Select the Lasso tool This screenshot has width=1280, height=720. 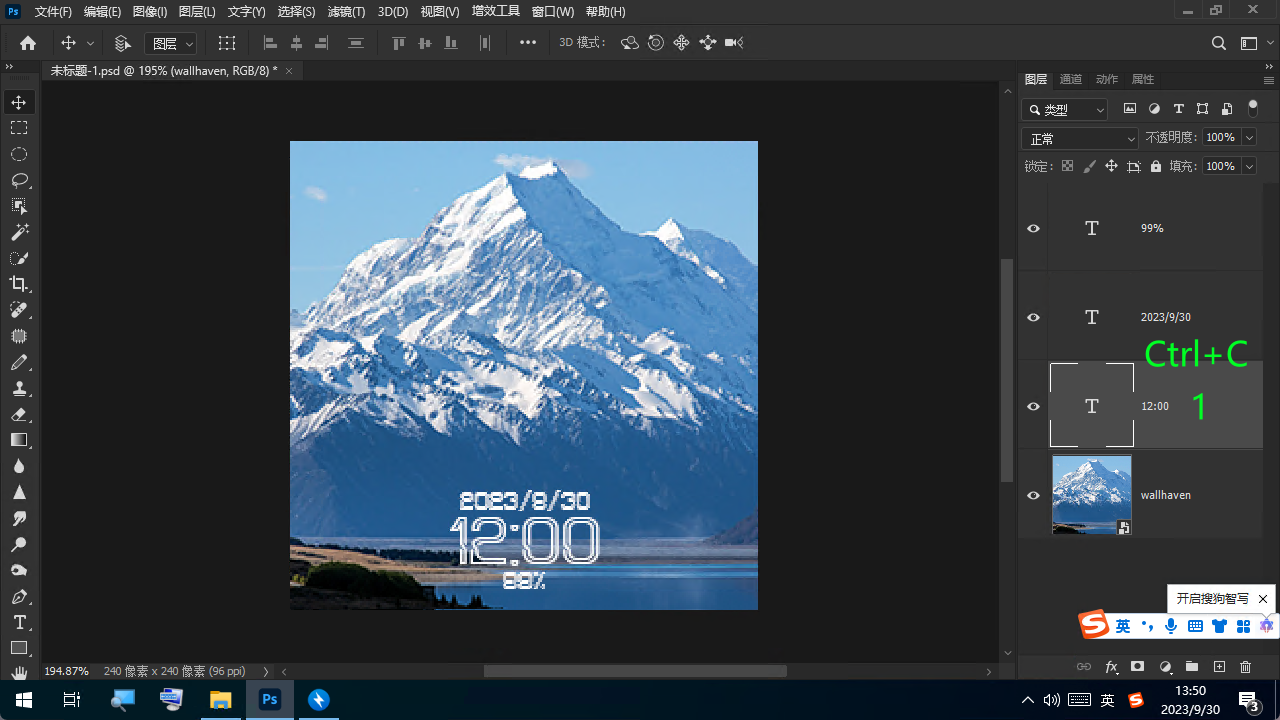19,180
